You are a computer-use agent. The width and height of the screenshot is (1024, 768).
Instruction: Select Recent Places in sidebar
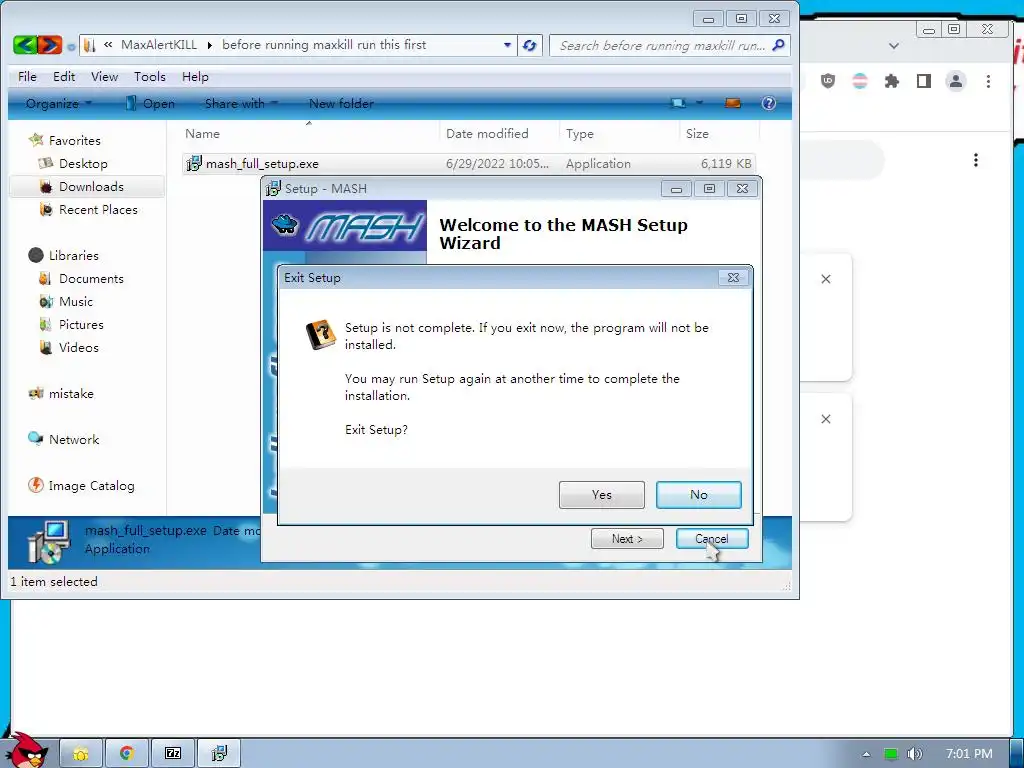tap(98, 210)
